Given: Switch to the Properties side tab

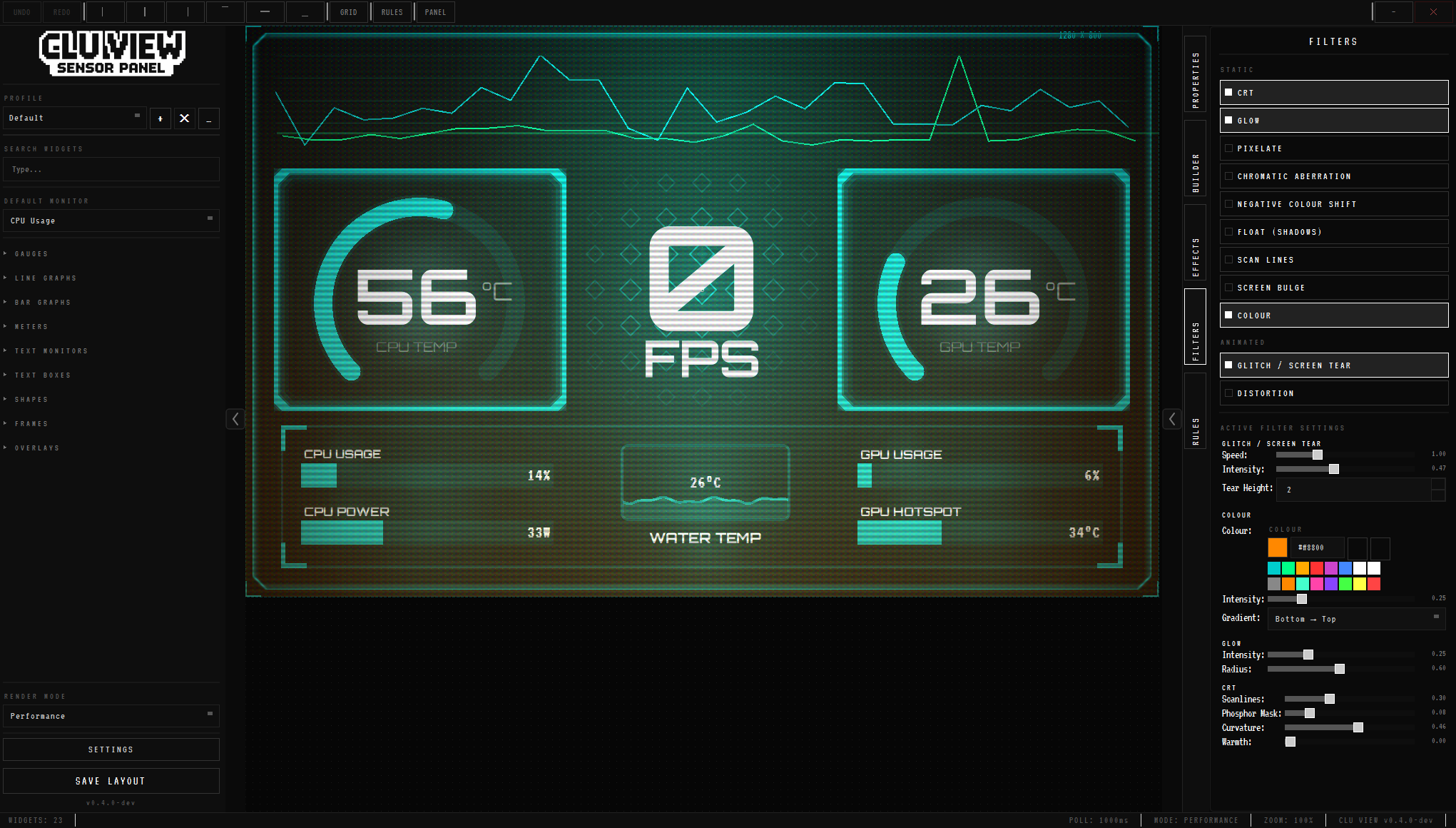Looking at the screenshot, I should tap(1196, 74).
